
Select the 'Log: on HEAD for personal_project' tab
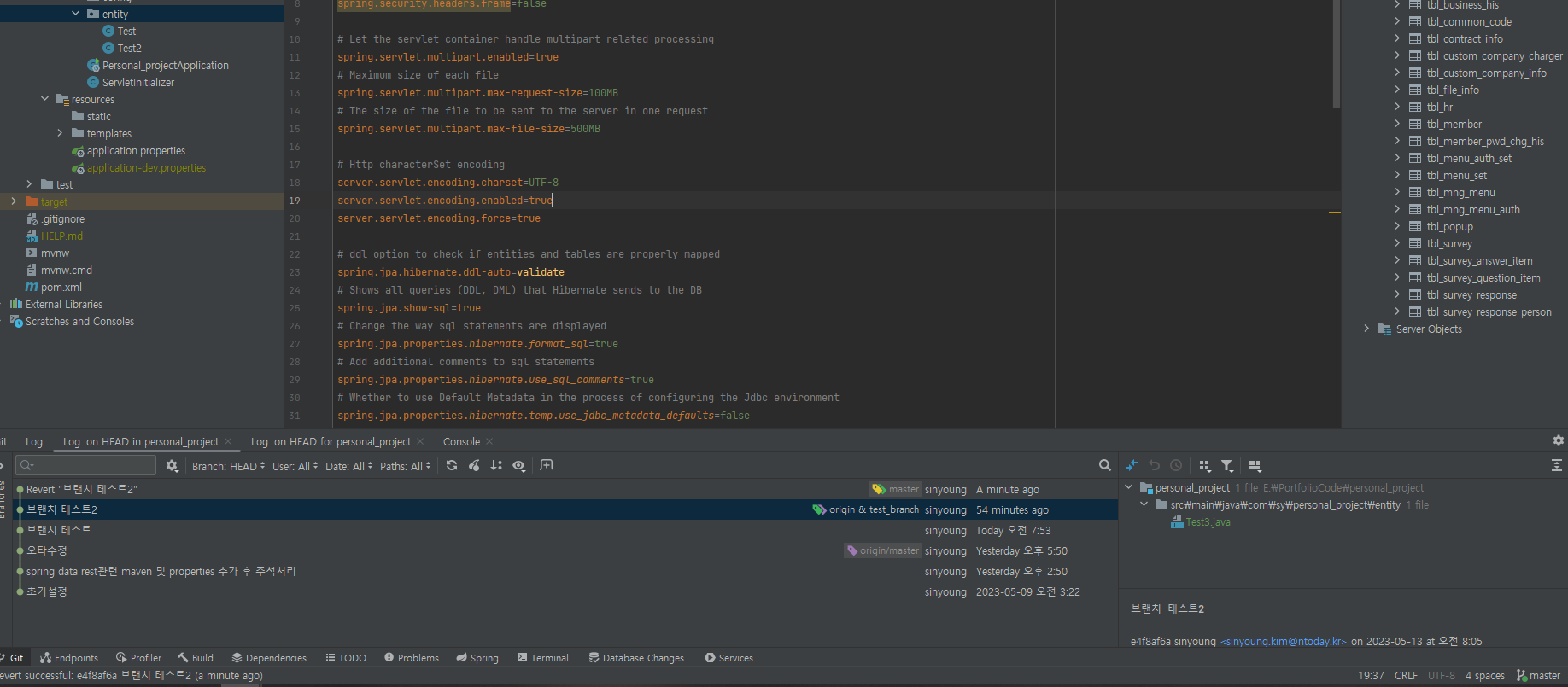331,442
